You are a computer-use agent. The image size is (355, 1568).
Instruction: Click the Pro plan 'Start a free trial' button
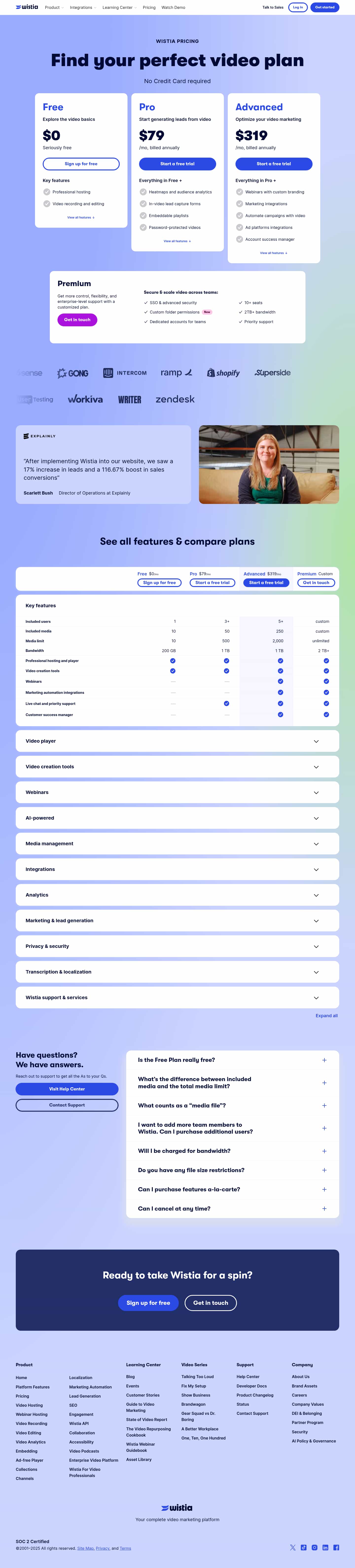coord(177,164)
